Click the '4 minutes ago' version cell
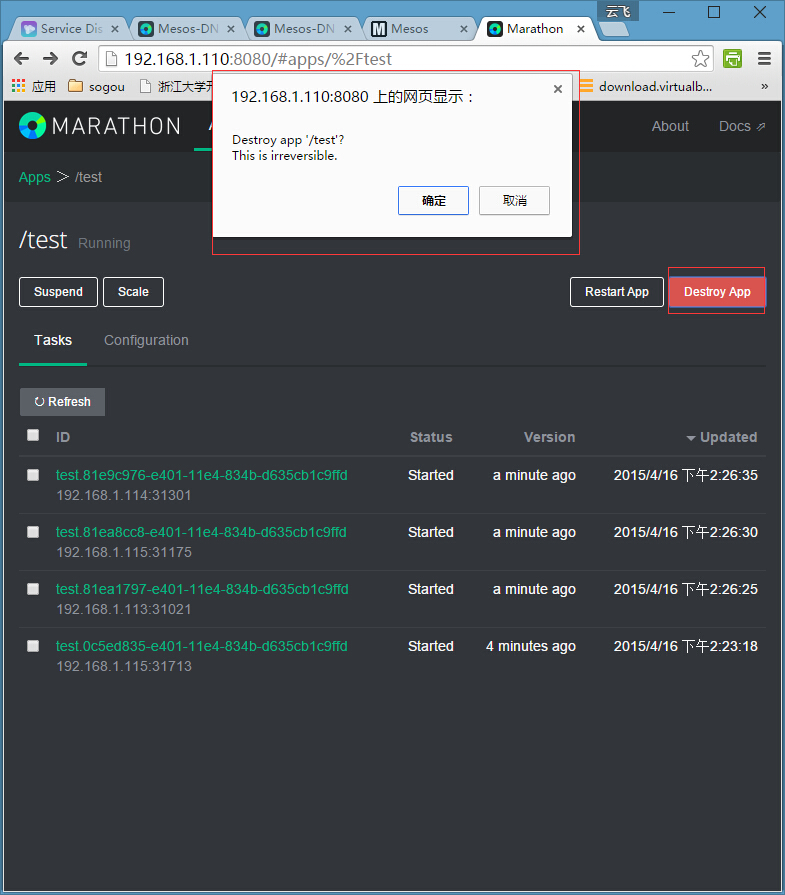This screenshot has height=895, width=785. coord(531,646)
